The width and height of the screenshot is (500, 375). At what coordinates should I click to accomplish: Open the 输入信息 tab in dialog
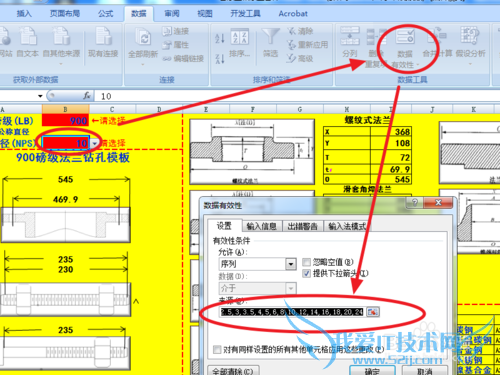pos(262,226)
